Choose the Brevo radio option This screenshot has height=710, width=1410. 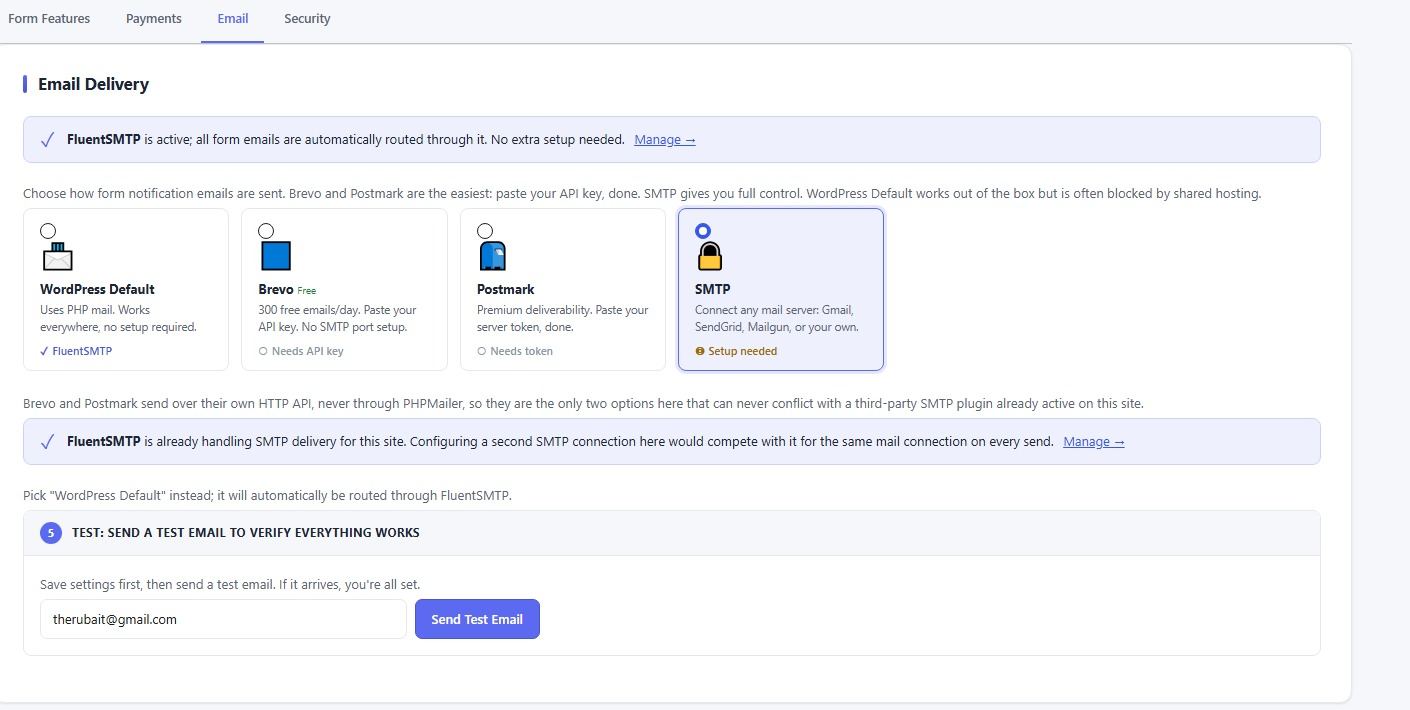266,231
